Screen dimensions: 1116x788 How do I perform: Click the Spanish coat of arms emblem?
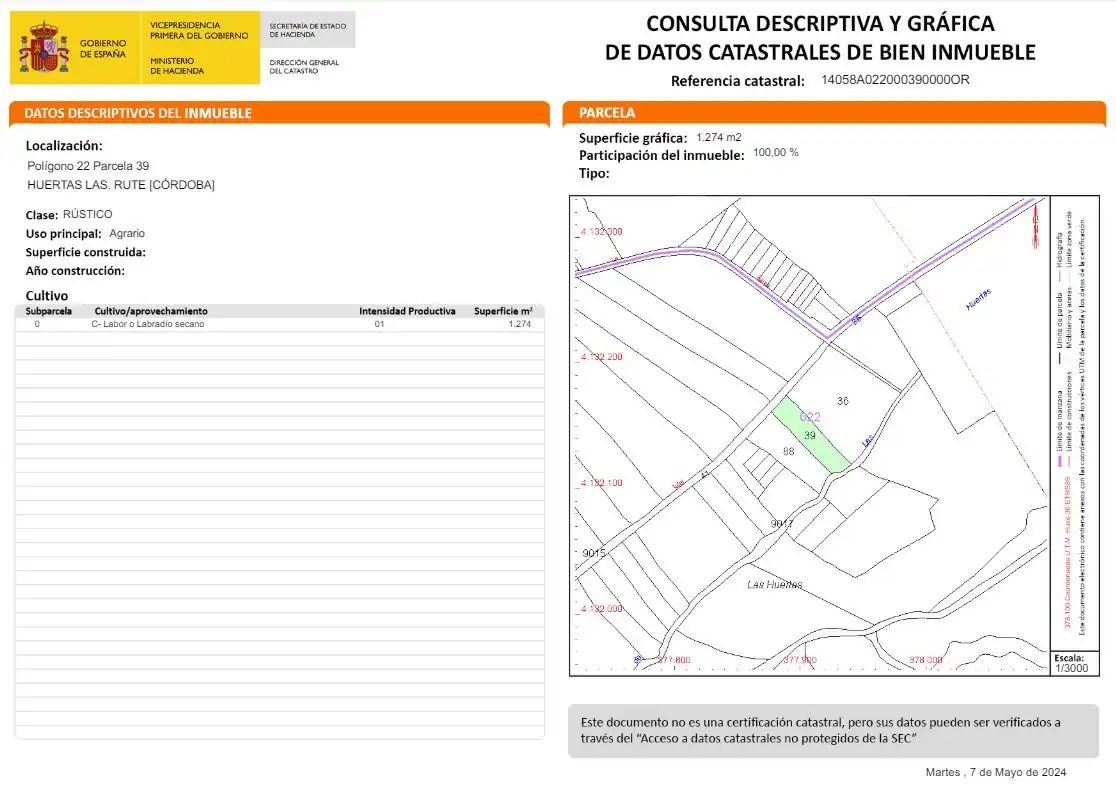(x=43, y=47)
